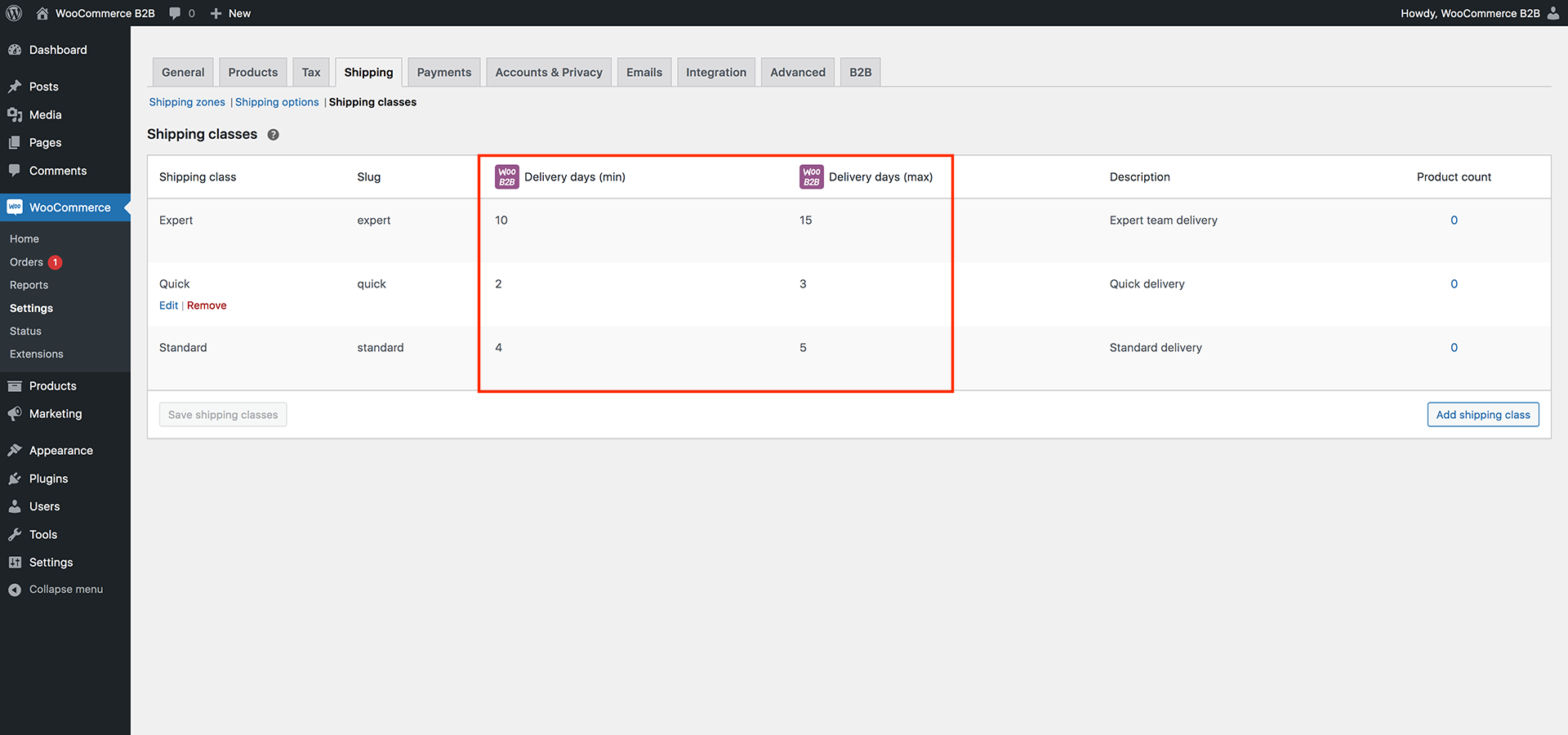The image size is (1568, 735).
Task: Select the Shipping tab
Action: (x=368, y=72)
